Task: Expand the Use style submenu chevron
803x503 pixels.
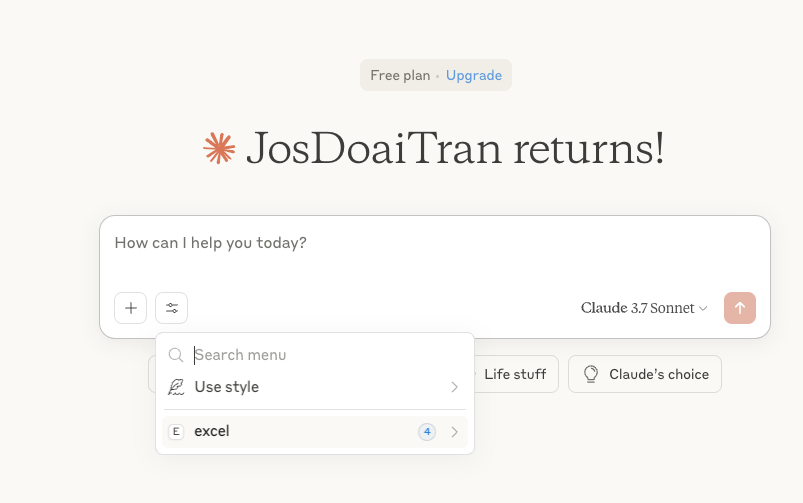Action: click(x=454, y=387)
